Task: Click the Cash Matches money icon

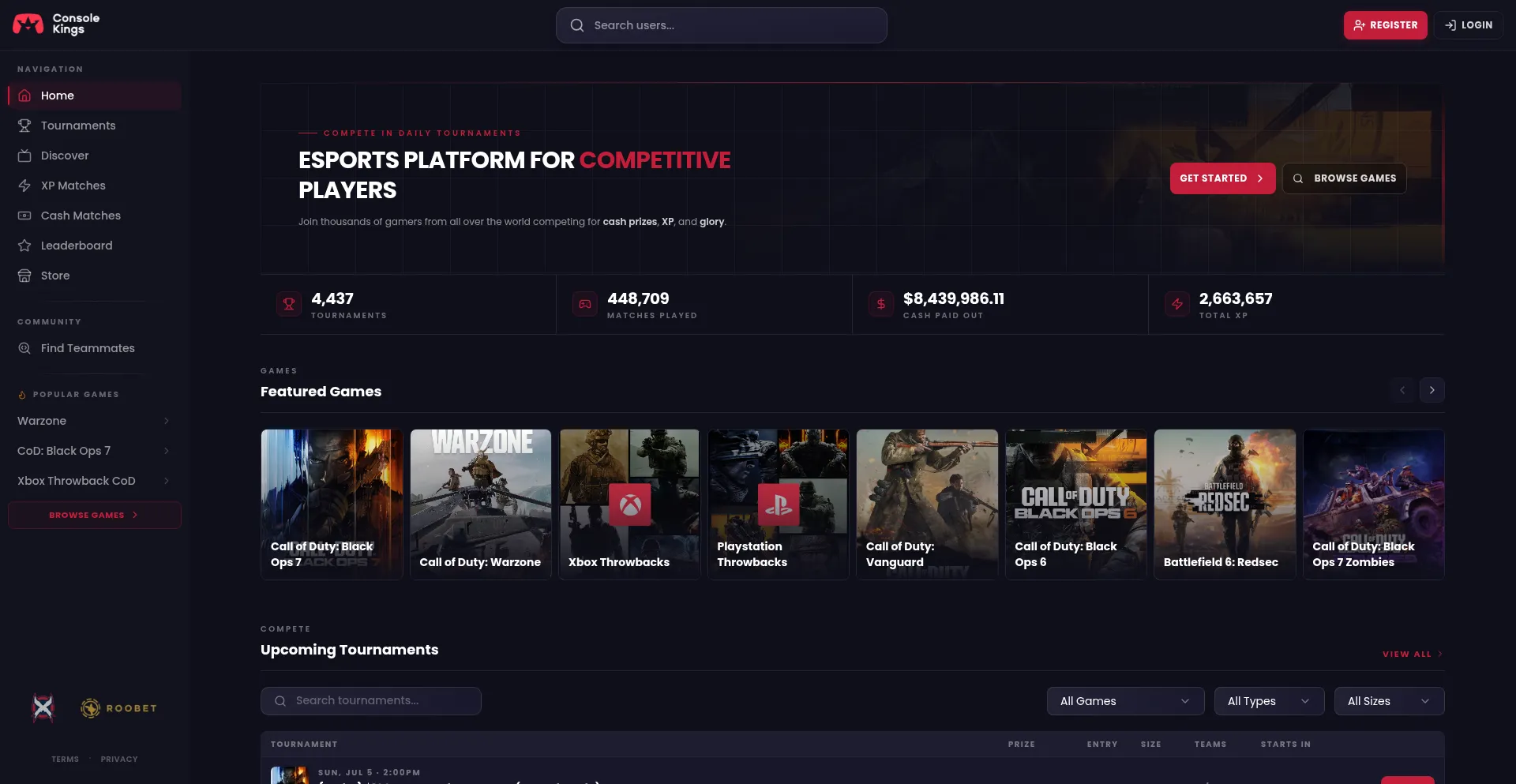Action: [x=24, y=216]
